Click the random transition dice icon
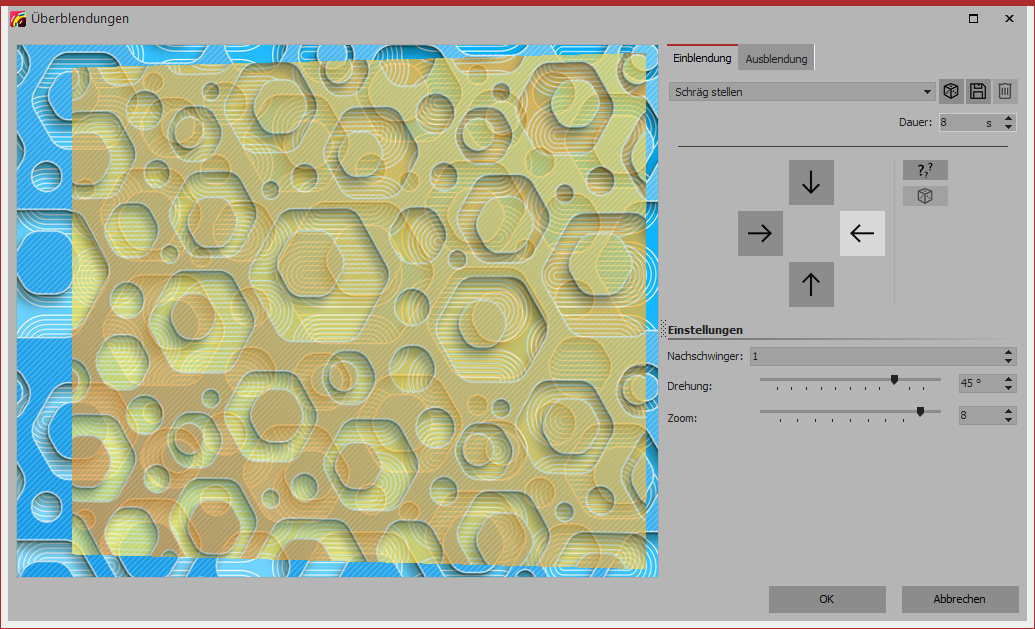 click(951, 91)
